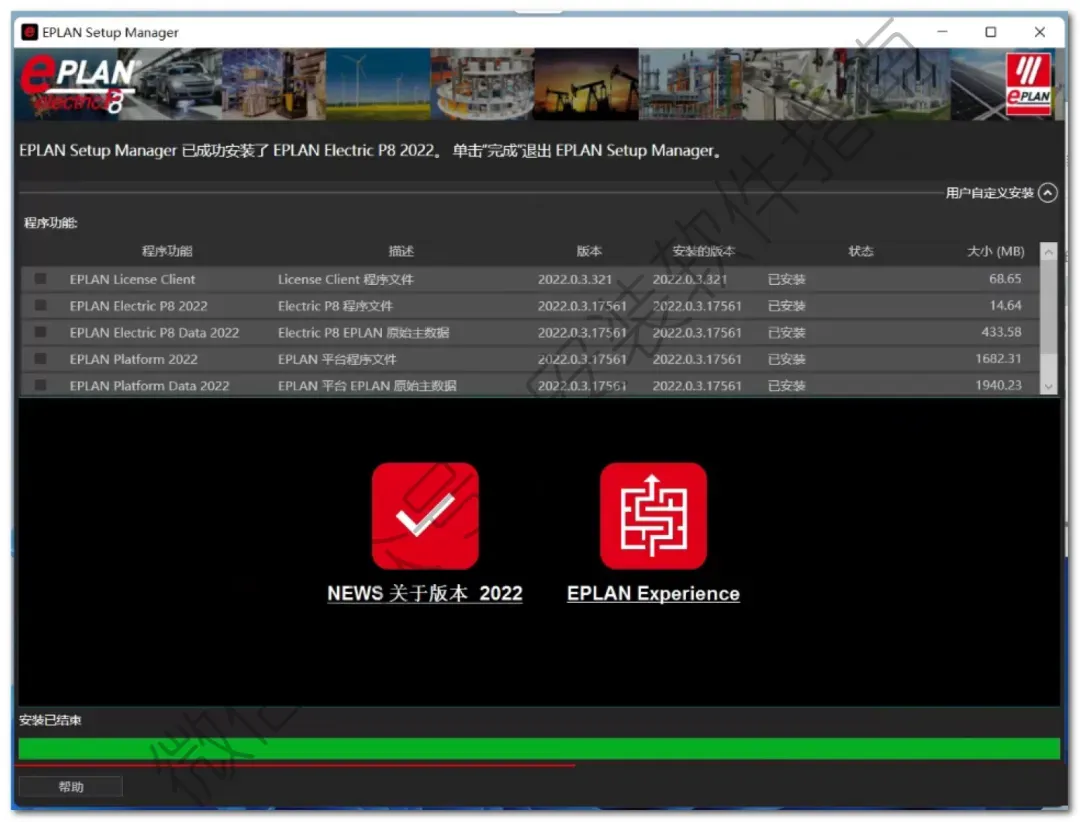
Task: Sort by 描述 column header
Action: click(401, 251)
